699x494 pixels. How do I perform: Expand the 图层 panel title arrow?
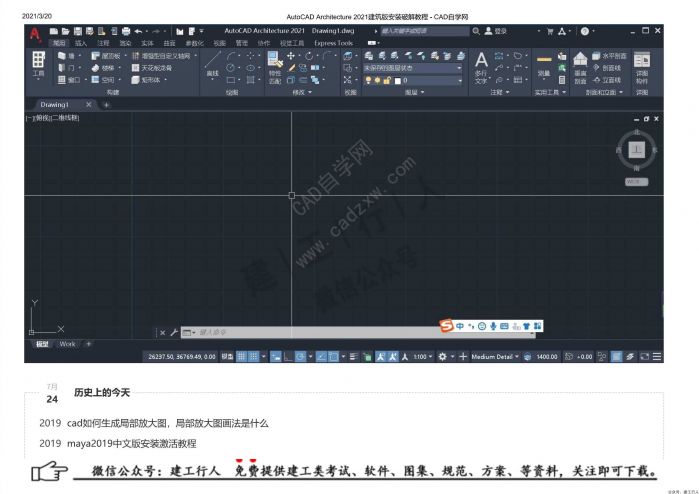click(x=423, y=92)
